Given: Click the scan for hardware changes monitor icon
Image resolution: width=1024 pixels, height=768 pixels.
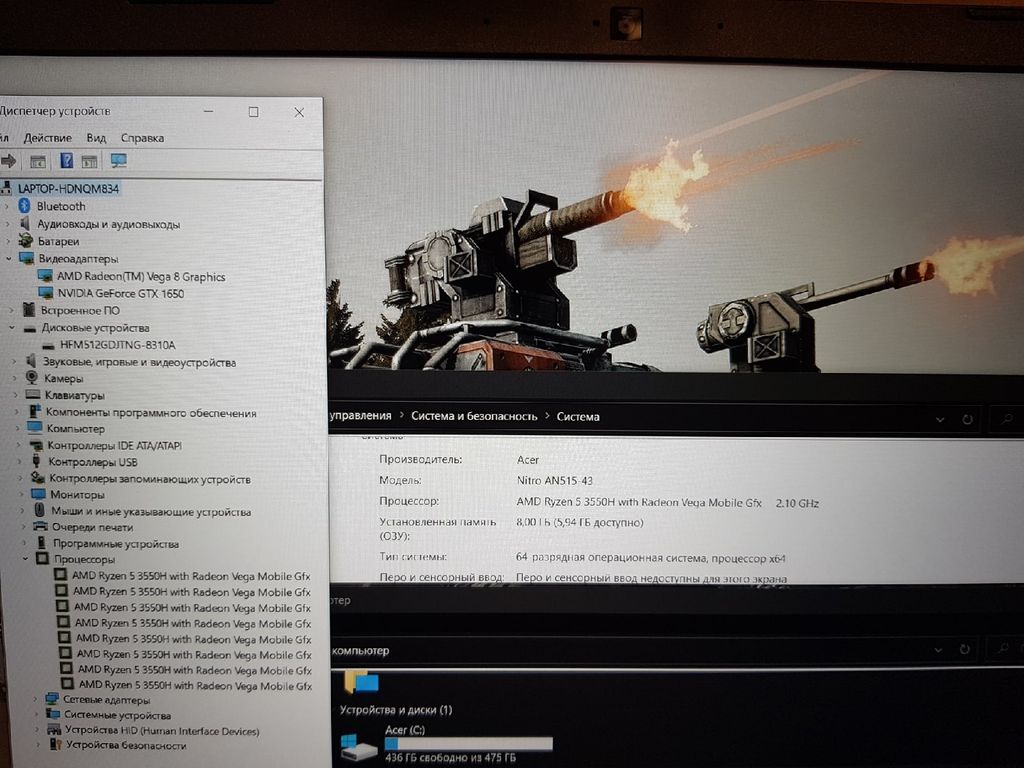Looking at the screenshot, I should 119,161.
